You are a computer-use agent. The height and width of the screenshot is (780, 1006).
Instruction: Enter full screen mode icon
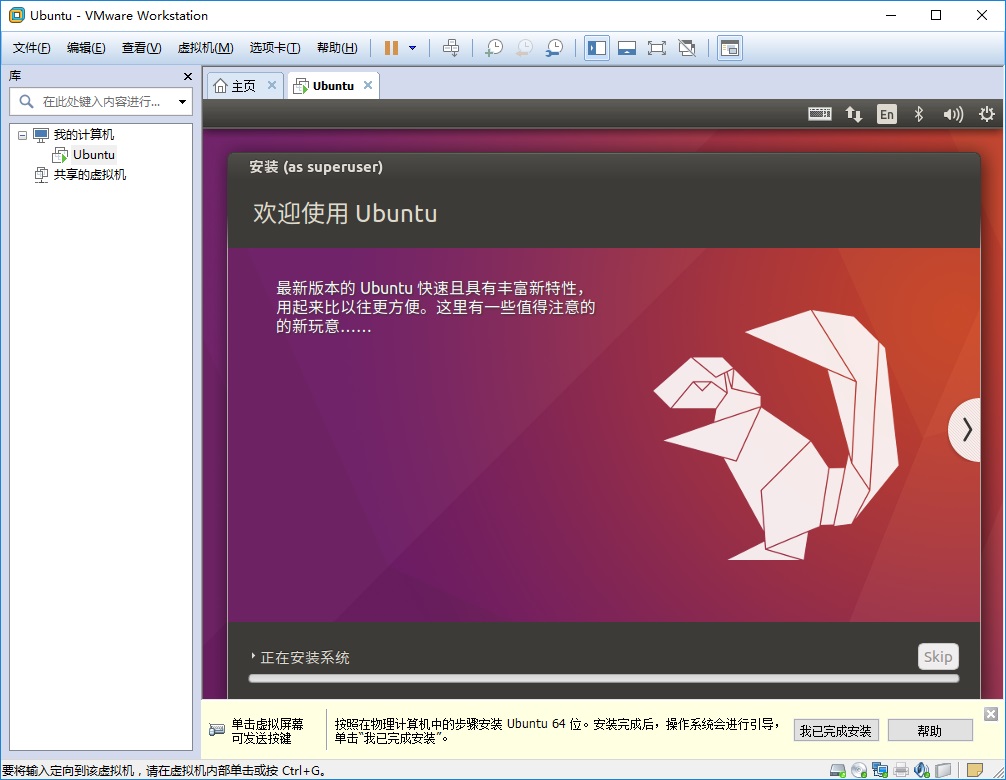coord(656,48)
